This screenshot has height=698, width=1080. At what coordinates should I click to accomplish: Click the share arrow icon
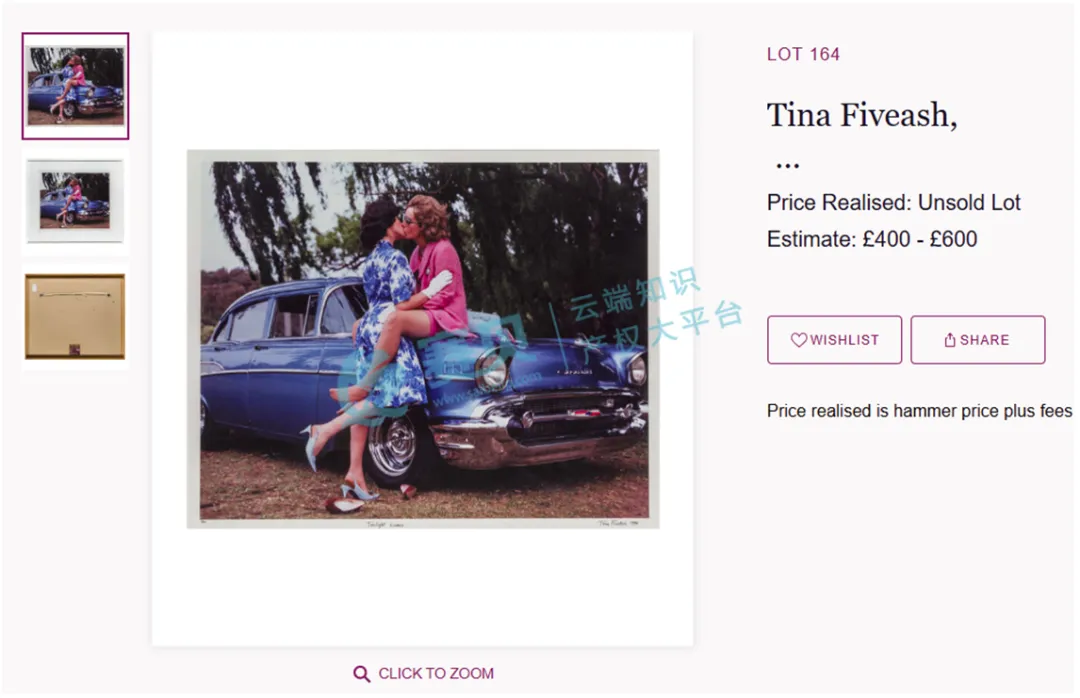coord(950,340)
